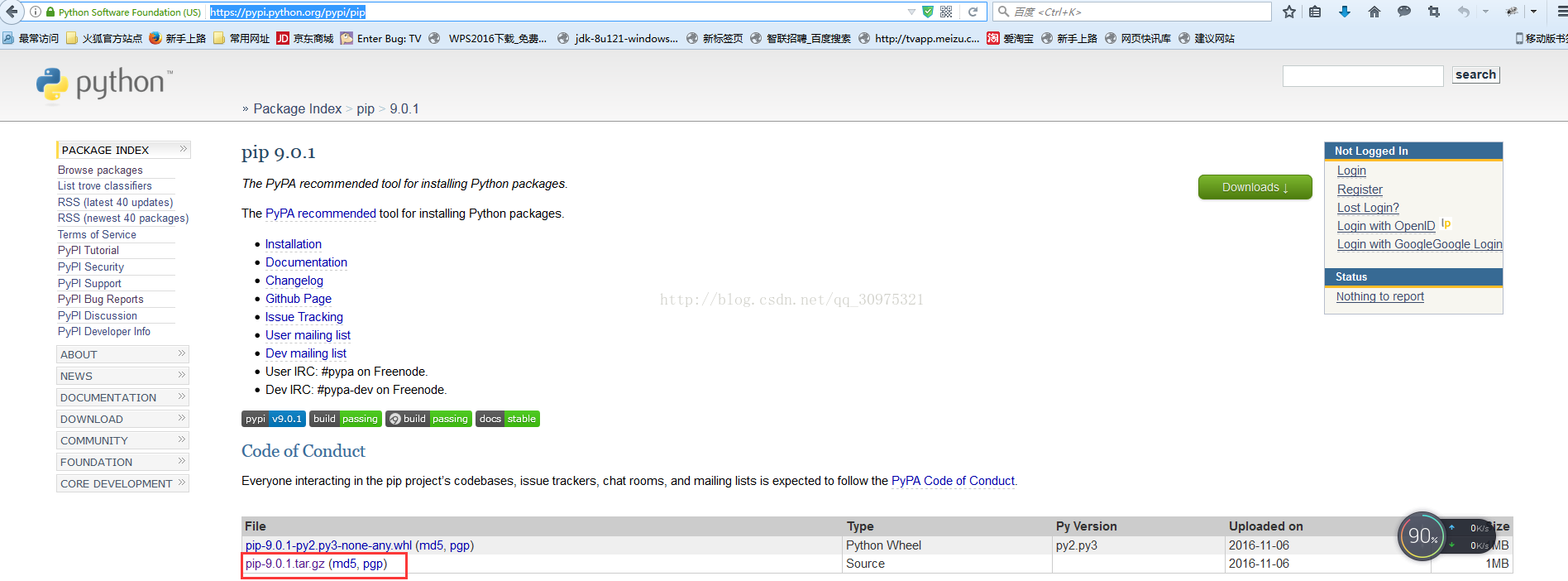1568x581 pixels.
Task: Open Lost Login? link
Action: [x=1368, y=208]
